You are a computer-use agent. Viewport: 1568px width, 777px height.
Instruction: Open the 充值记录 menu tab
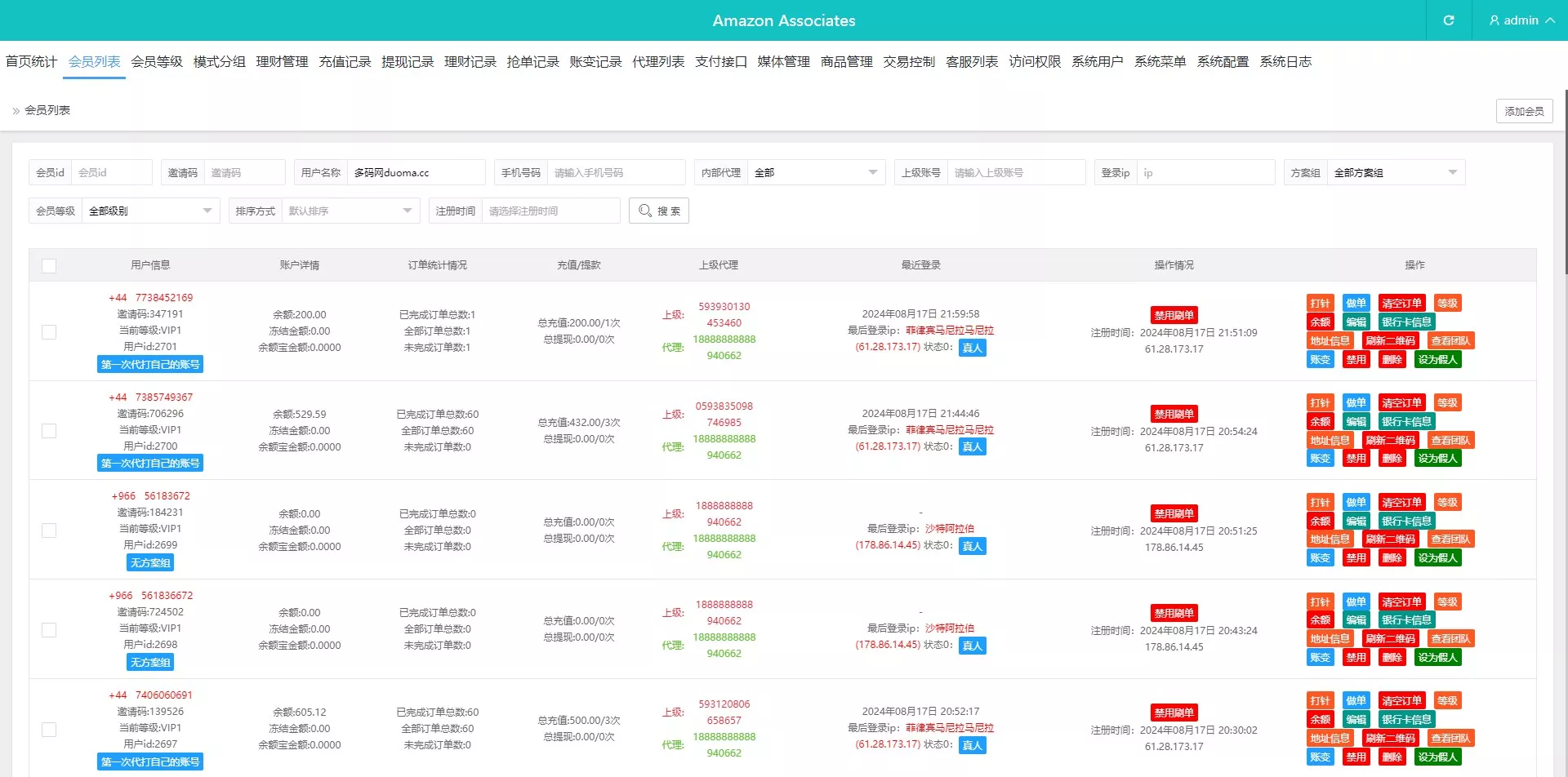345,62
